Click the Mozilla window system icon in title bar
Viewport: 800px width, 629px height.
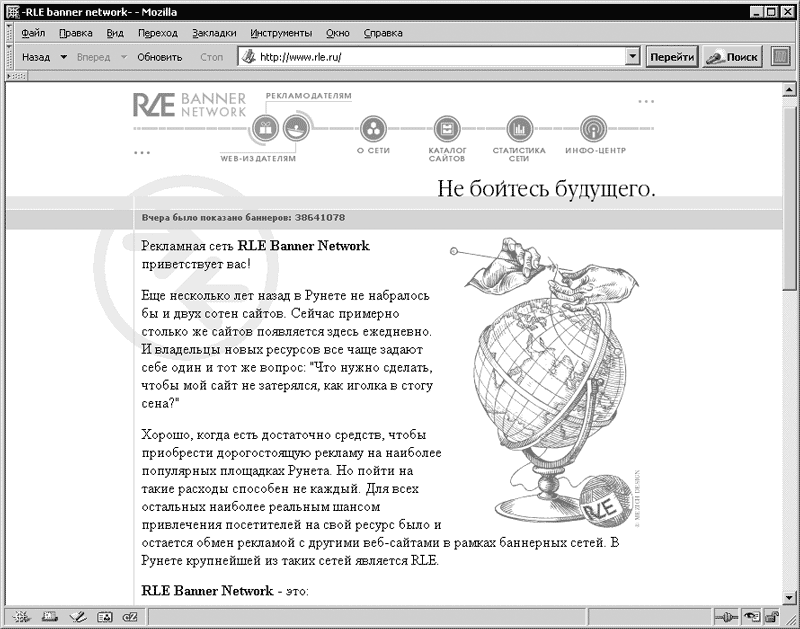pyautogui.click(x=13, y=12)
